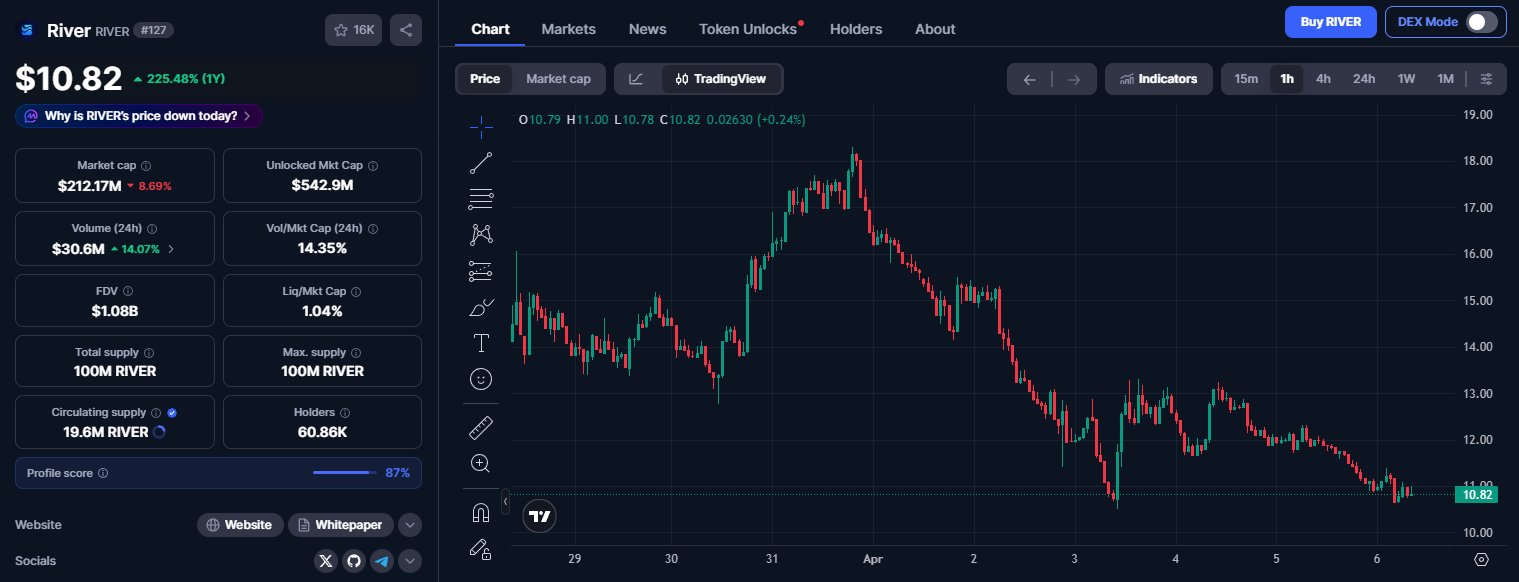This screenshot has width=1519, height=582.
Task: Select the text annotation tool
Action: (x=481, y=343)
